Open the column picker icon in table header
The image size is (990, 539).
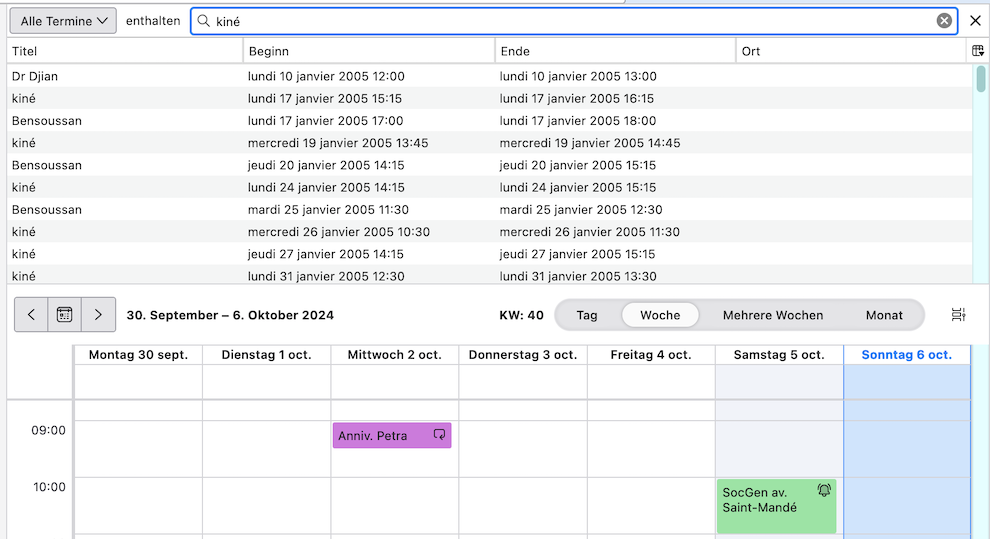977,51
